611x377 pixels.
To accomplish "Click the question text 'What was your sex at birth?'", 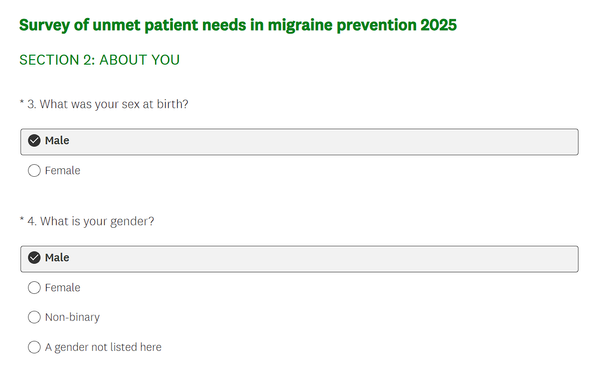I will click(114, 104).
